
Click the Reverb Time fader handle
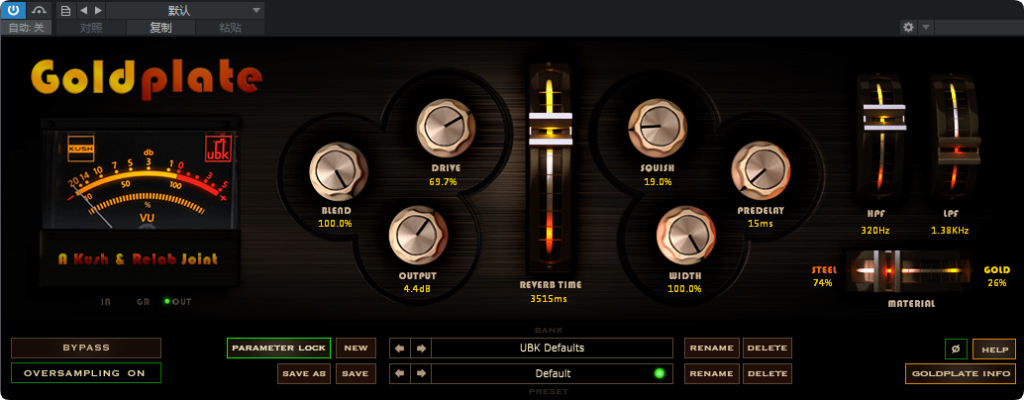(x=550, y=129)
